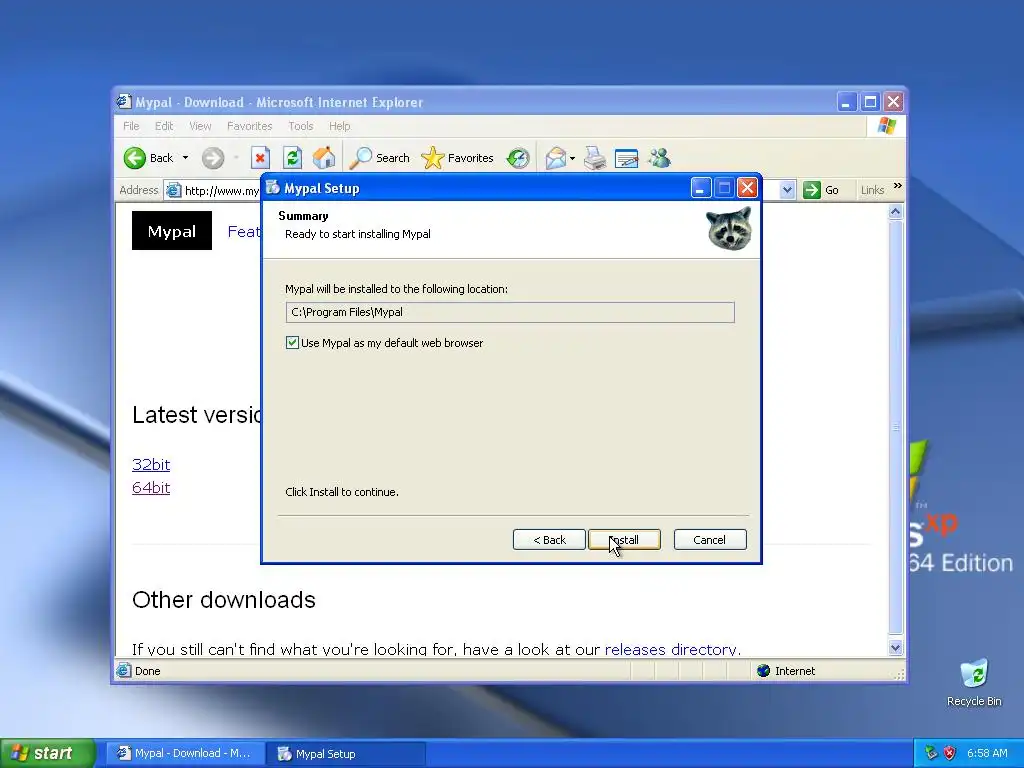1024x768 pixels.
Task: Maximize the Internet Explorer window
Action: pyautogui.click(x=870, y=102)
